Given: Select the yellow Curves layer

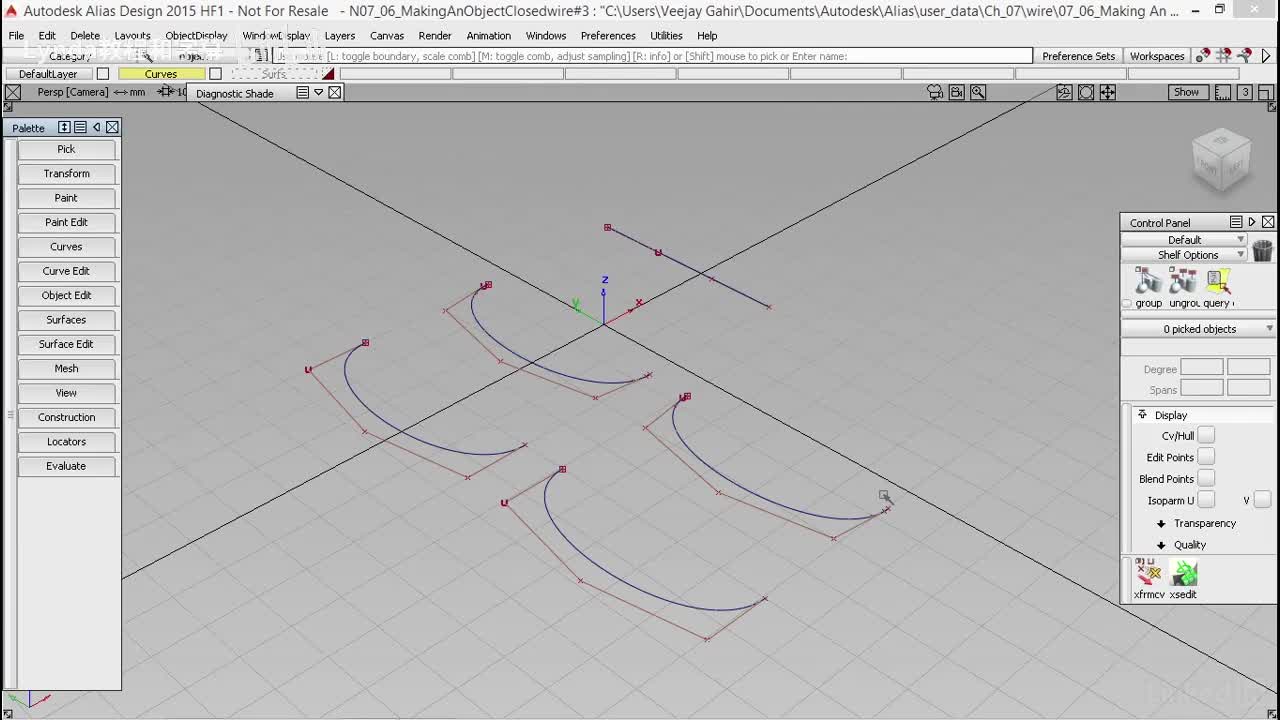Looking at the screenshot, I should coord(161,74).
